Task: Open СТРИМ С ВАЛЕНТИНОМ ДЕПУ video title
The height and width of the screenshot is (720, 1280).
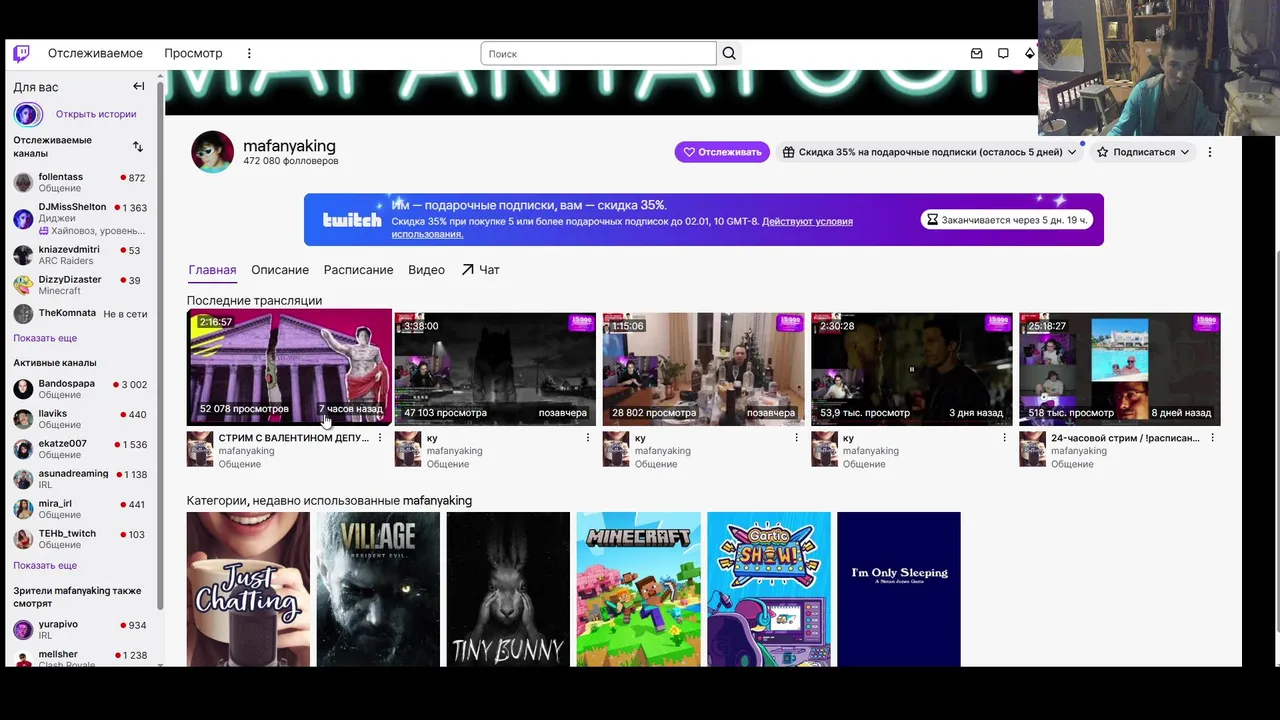Action: [x=293, y=438]
